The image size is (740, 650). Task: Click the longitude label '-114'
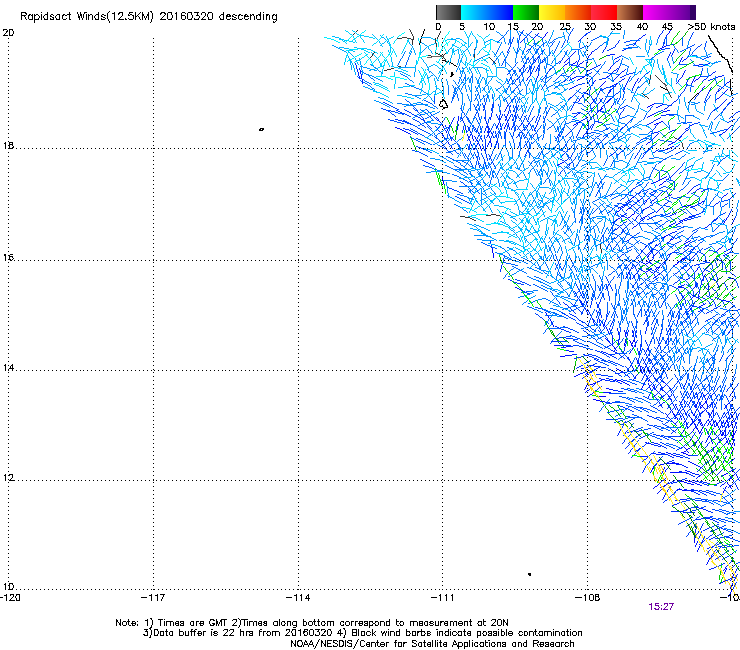298,598
